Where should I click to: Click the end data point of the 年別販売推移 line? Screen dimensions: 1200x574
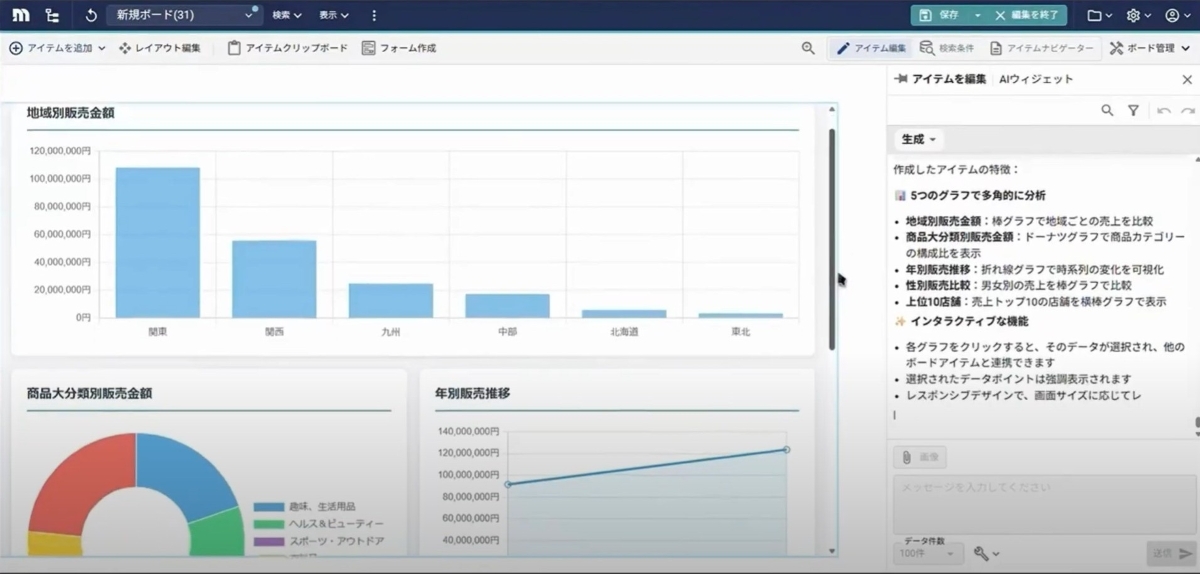(786, 450)
